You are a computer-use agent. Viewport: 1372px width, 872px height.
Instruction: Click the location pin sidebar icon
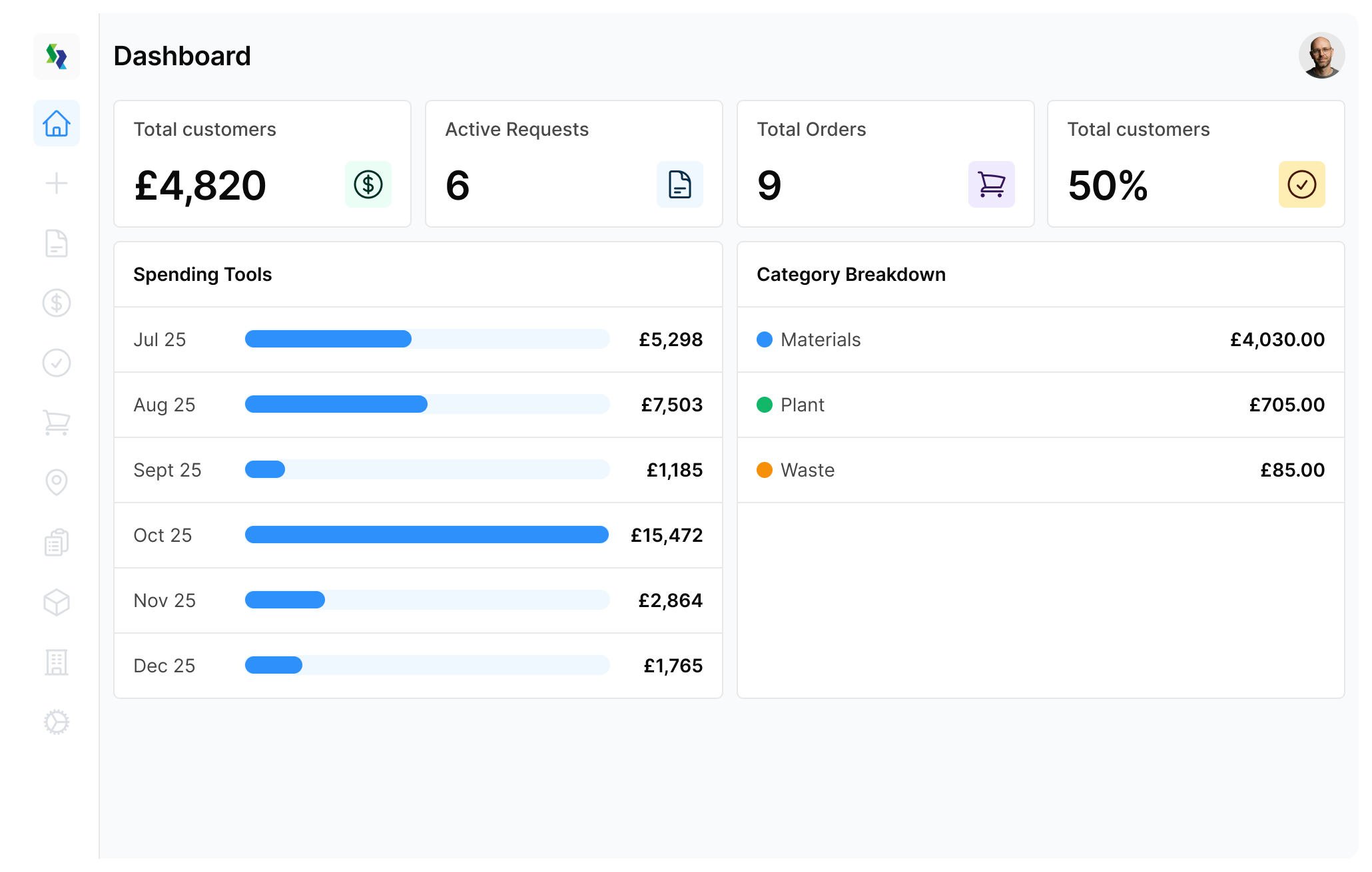57,483
